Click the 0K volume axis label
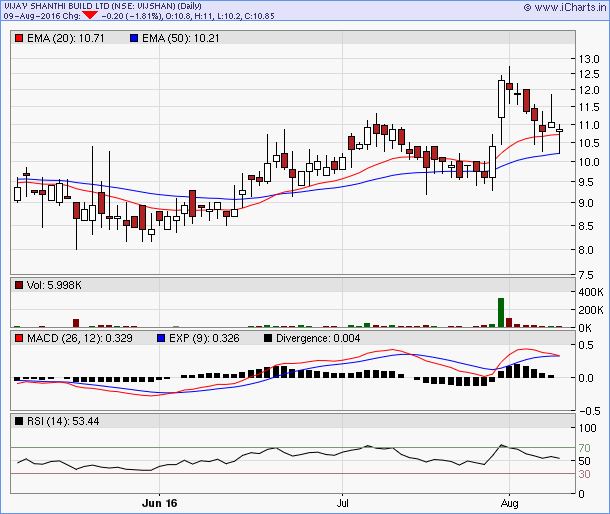This screenshot has width=610, height=514. point(585,328)
